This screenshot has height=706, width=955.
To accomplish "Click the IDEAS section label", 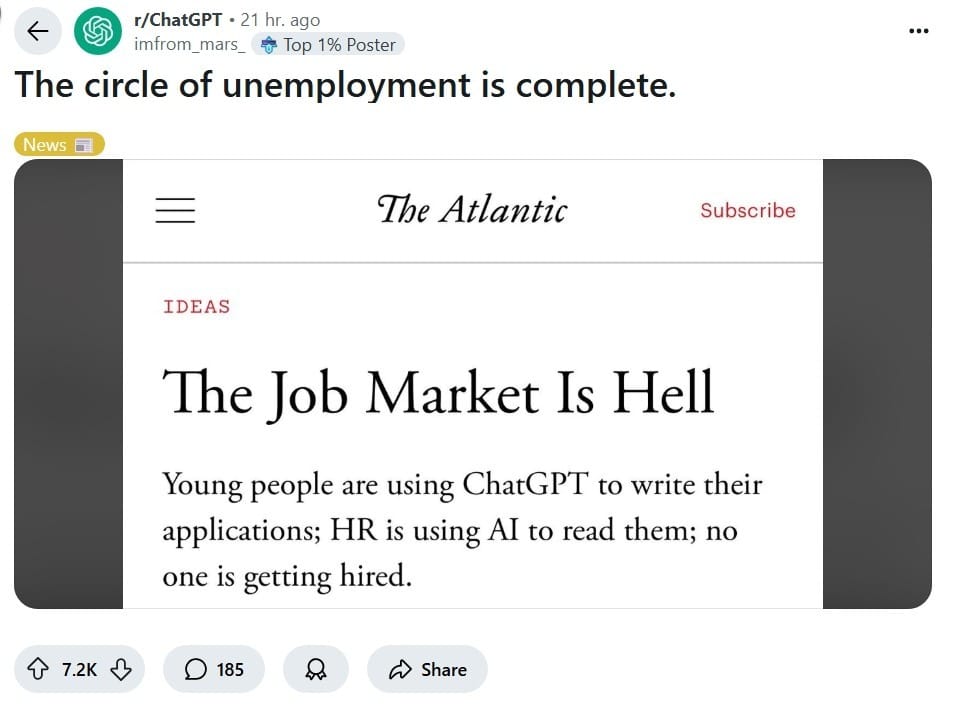I will [197, 306].
